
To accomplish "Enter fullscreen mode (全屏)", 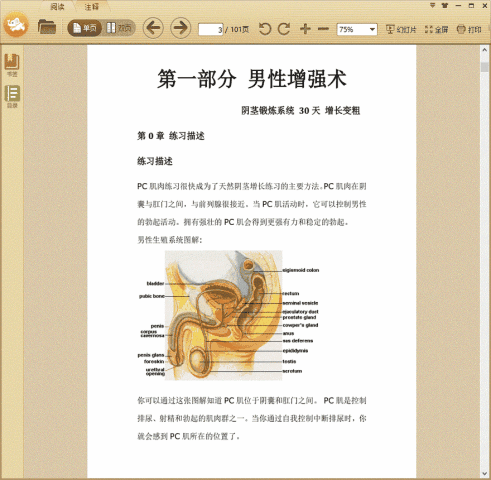I will 436,30.
